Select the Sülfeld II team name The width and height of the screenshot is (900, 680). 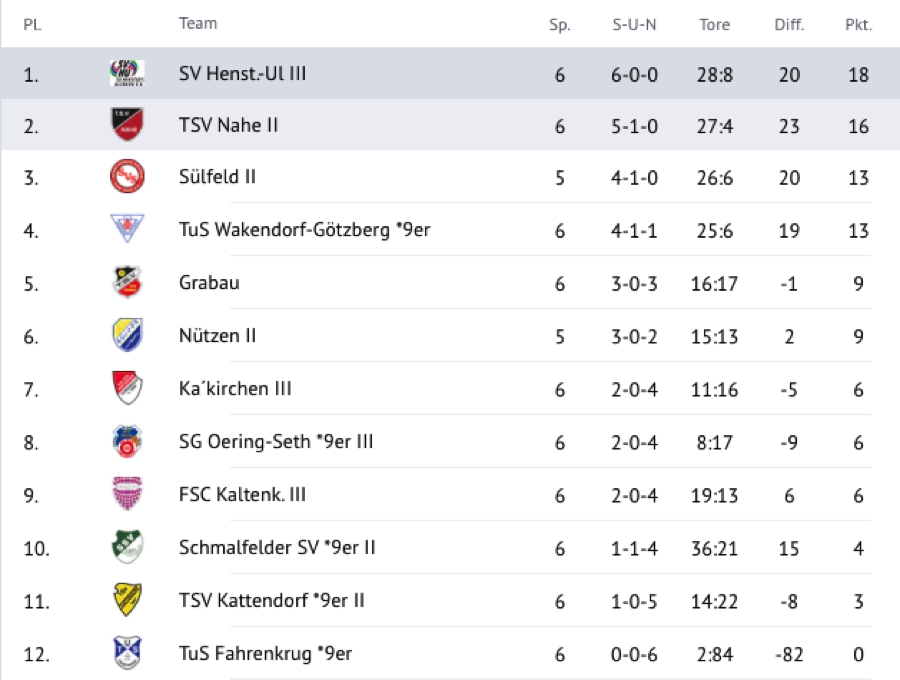217,177
